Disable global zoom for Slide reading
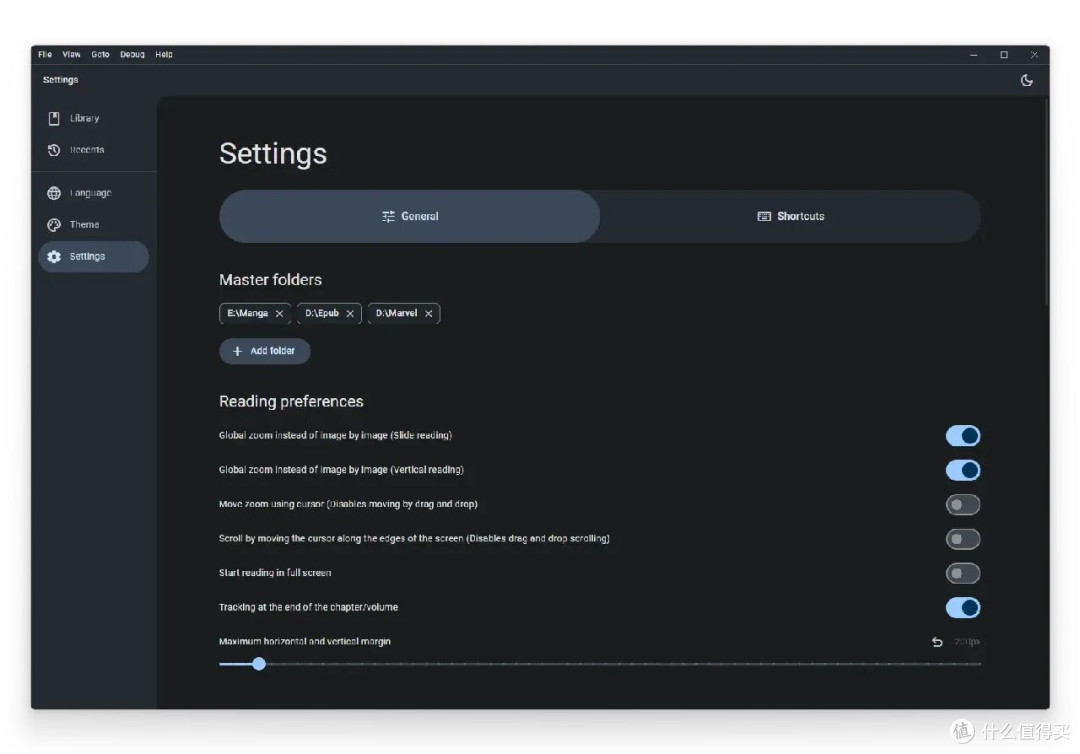 point(962,436)
